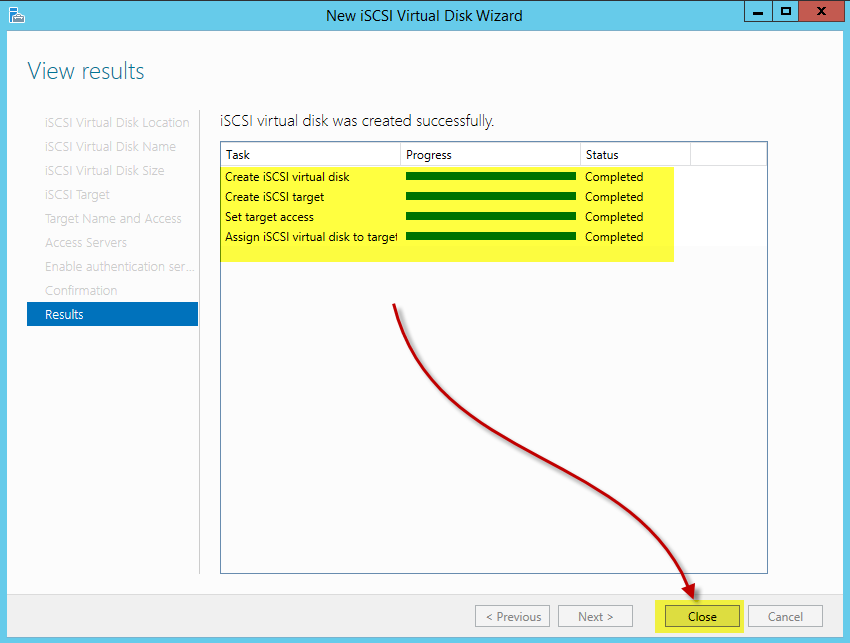Minimize the wizard window
The image size is (850, 643).
758,11
